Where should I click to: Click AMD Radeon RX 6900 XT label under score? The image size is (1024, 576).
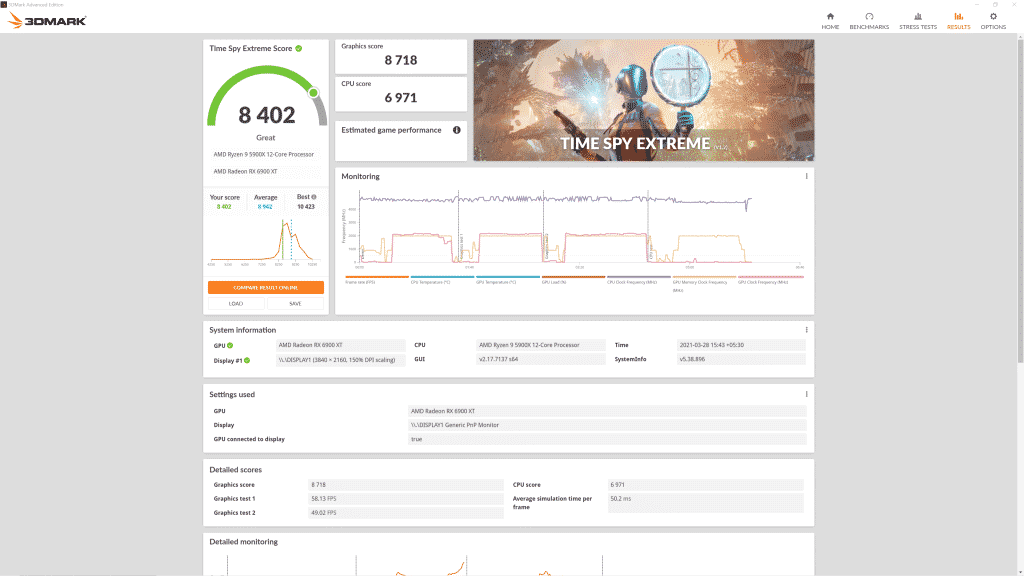click(246, 172)
